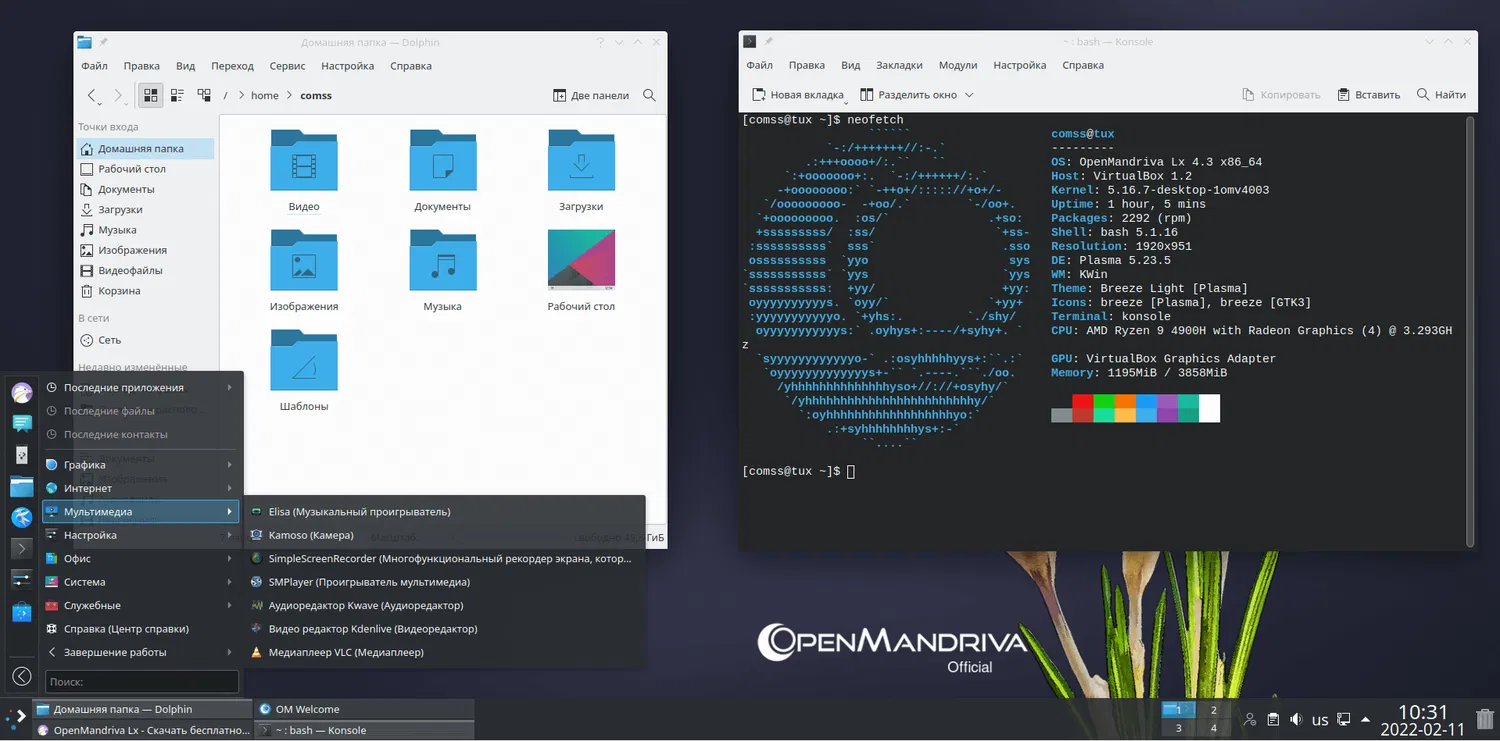Switch to the OM Welcome taskbar window

(x=363, y=709)
